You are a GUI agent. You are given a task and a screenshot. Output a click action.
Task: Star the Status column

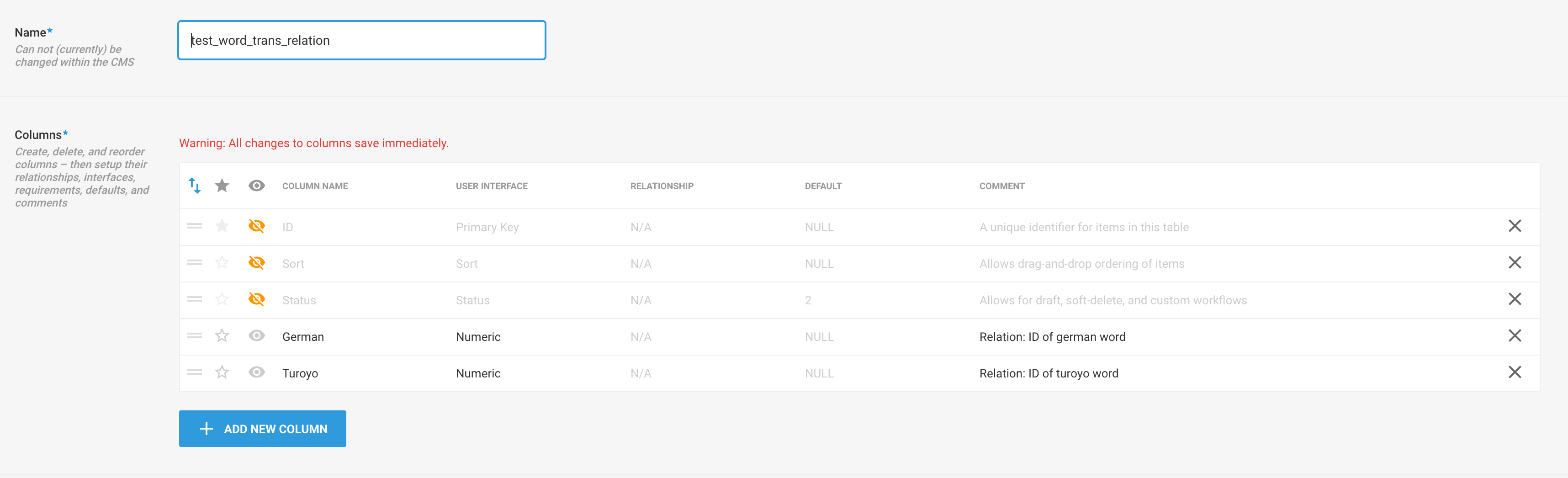222,299
